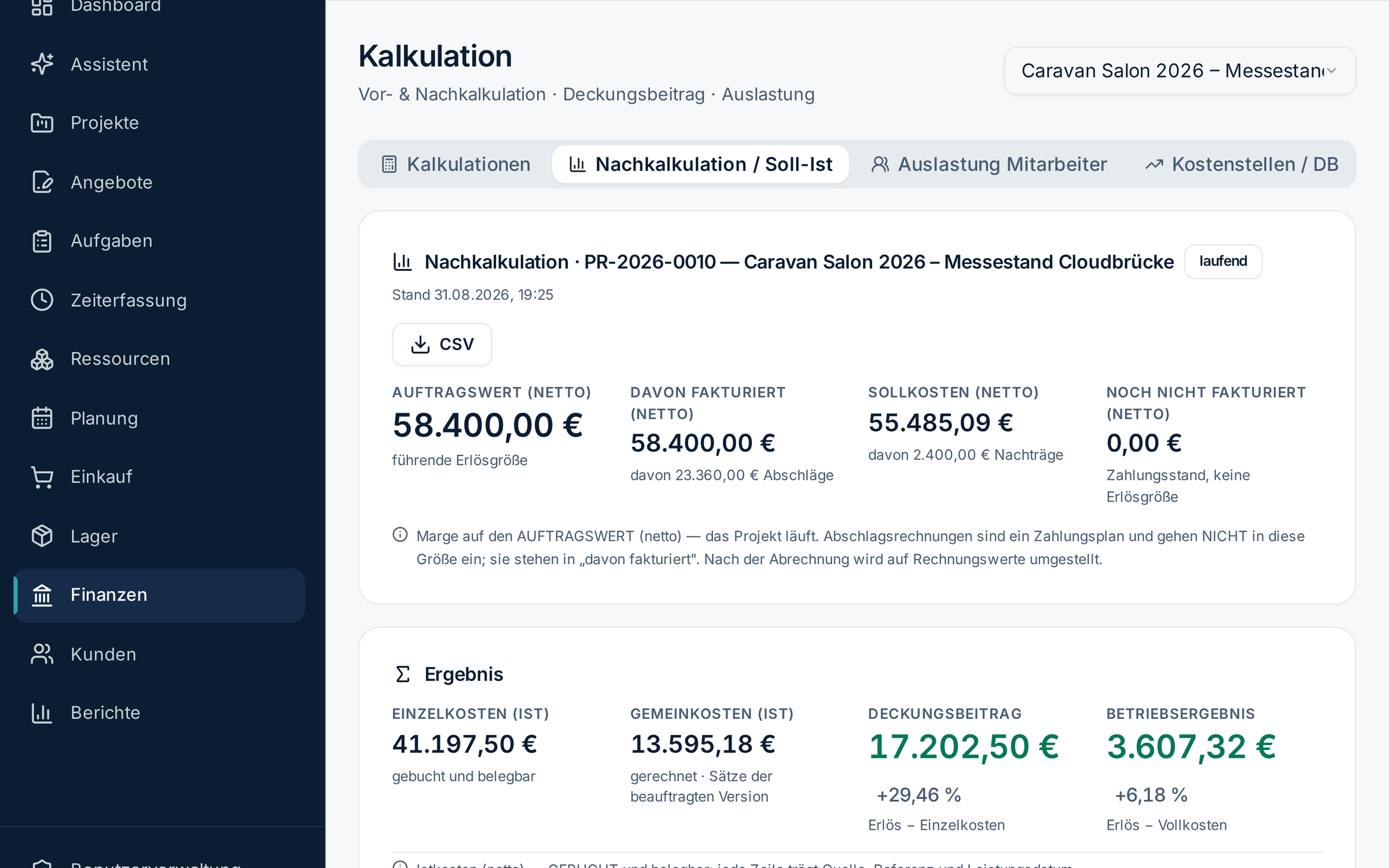
Task: Open the Auslastung Mitarbeiter tab
Action: 989,164
